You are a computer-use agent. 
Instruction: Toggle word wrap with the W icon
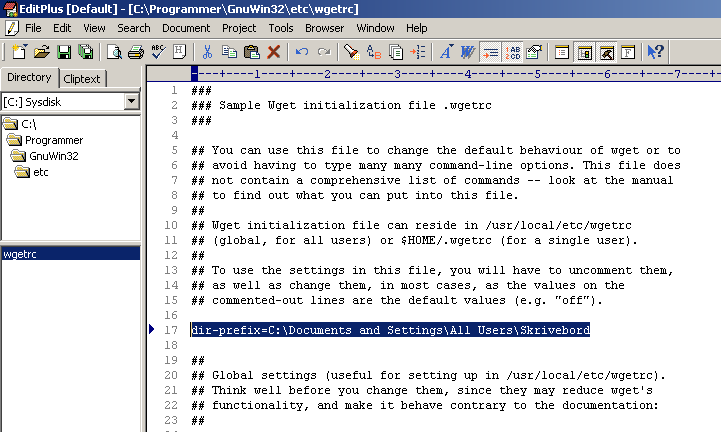[468, 52]
